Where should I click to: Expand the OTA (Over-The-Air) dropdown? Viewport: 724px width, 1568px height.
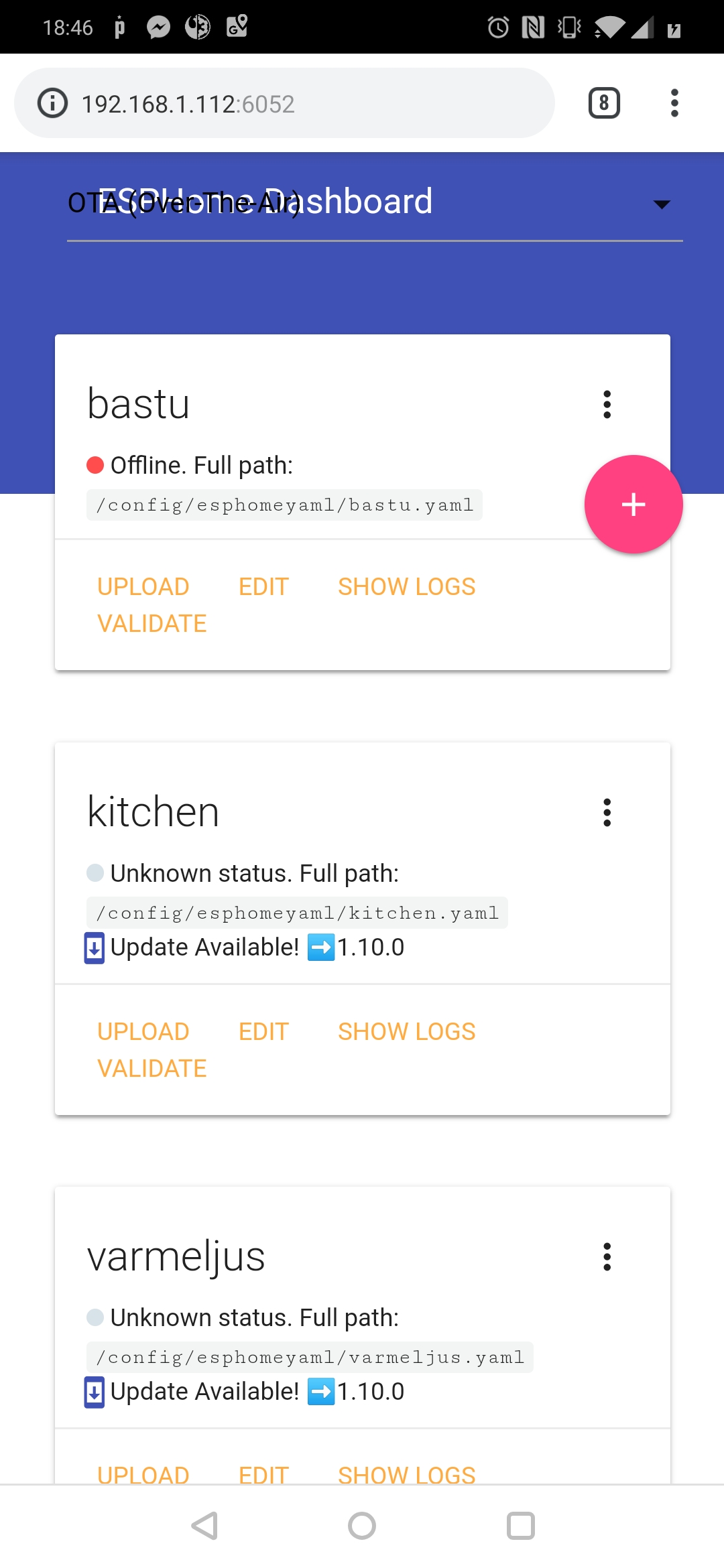coord(660,203)
